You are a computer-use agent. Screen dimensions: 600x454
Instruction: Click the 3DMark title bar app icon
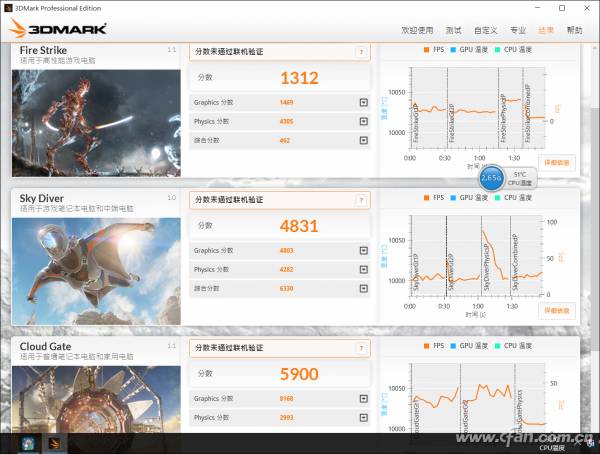pos(8,8)
